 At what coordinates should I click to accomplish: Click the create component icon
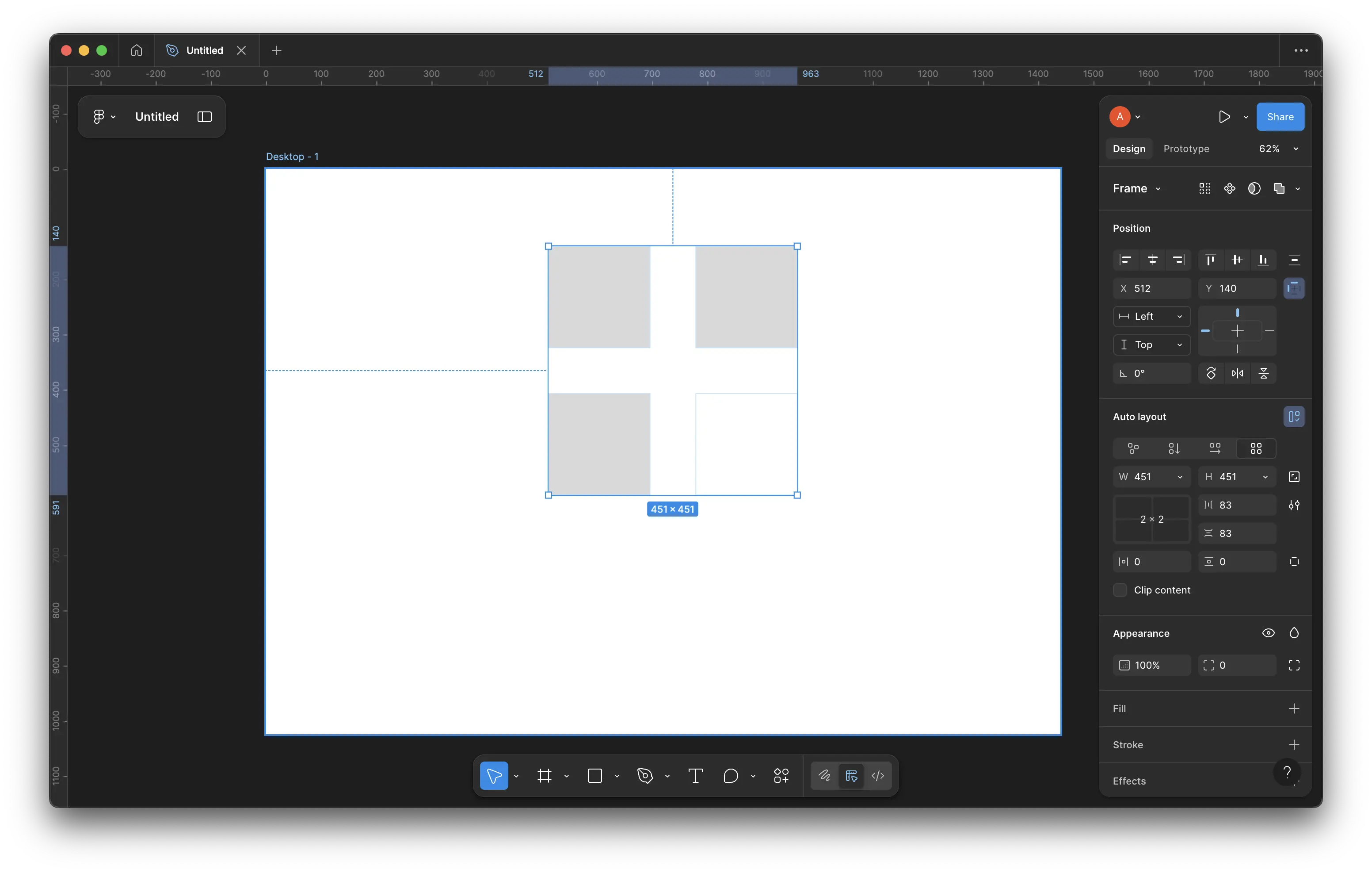1230,189
